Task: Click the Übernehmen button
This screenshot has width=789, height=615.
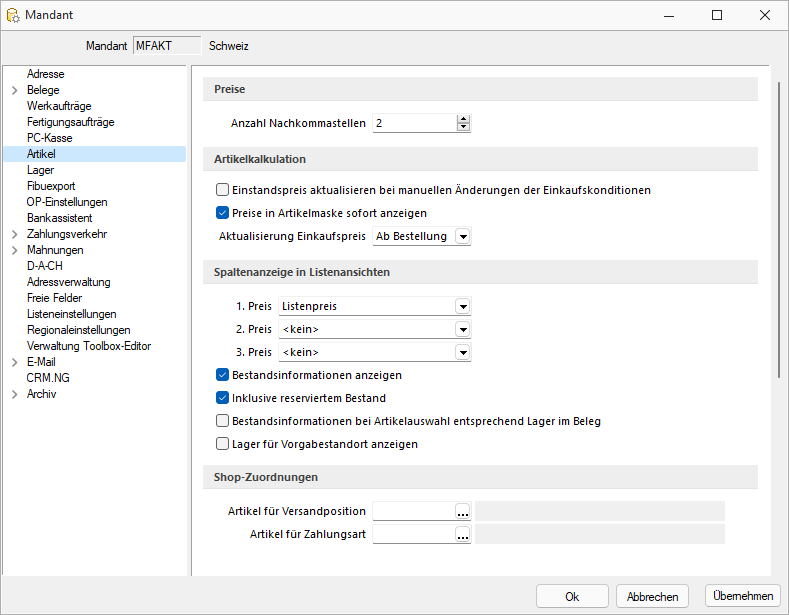Action: [743, 596]
